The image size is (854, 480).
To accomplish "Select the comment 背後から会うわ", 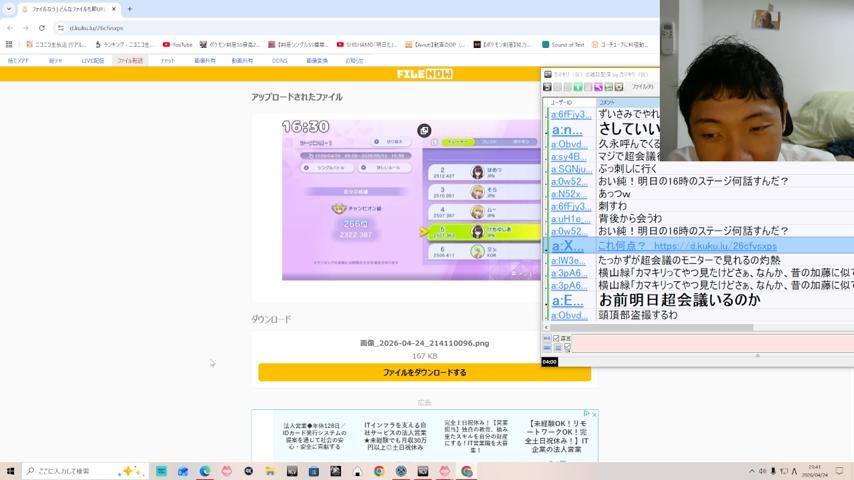I will coord(630,218).
